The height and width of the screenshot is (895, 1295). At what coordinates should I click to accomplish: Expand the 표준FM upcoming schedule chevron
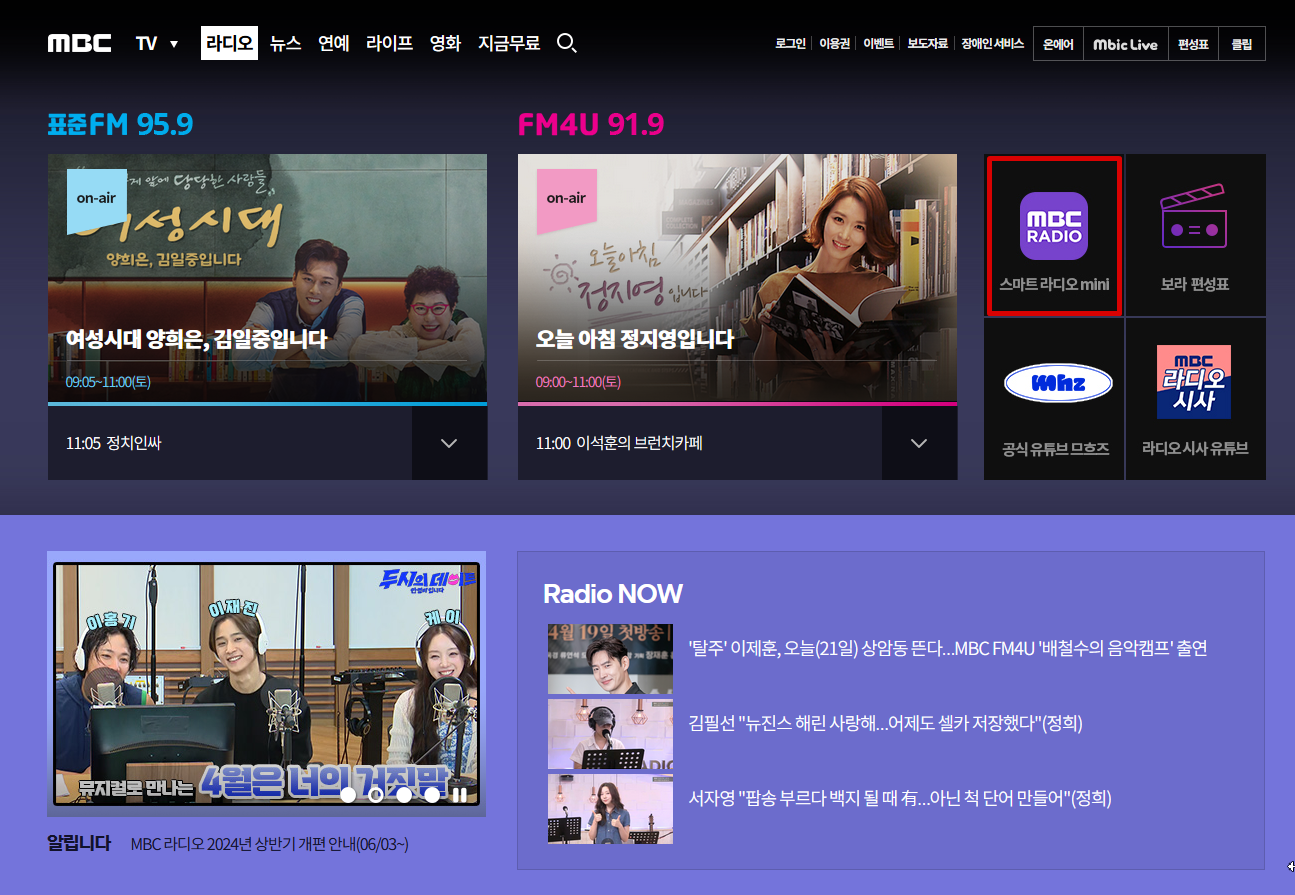point(449,443)
